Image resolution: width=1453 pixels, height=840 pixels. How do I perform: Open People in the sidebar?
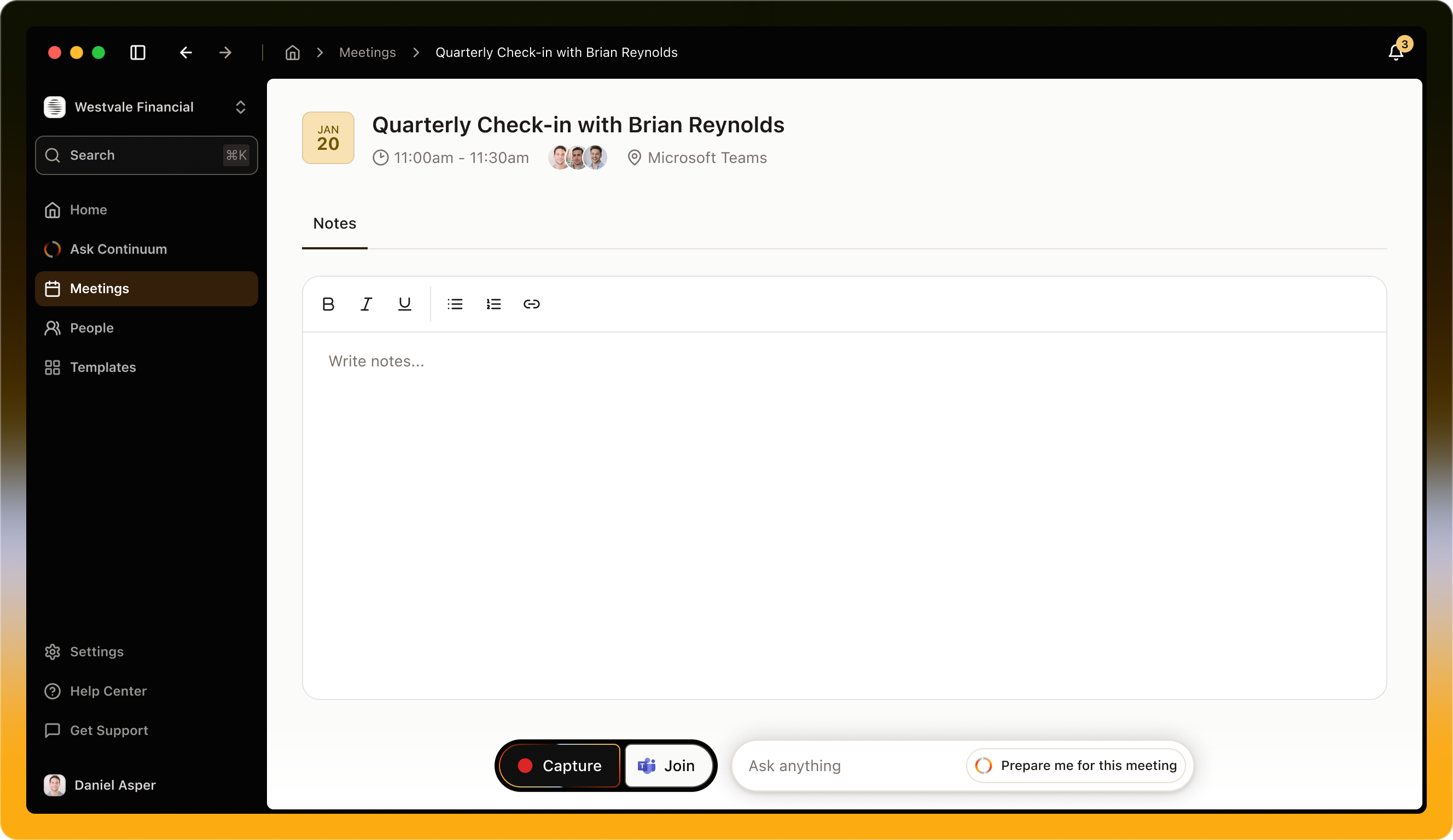click(92, 328)
